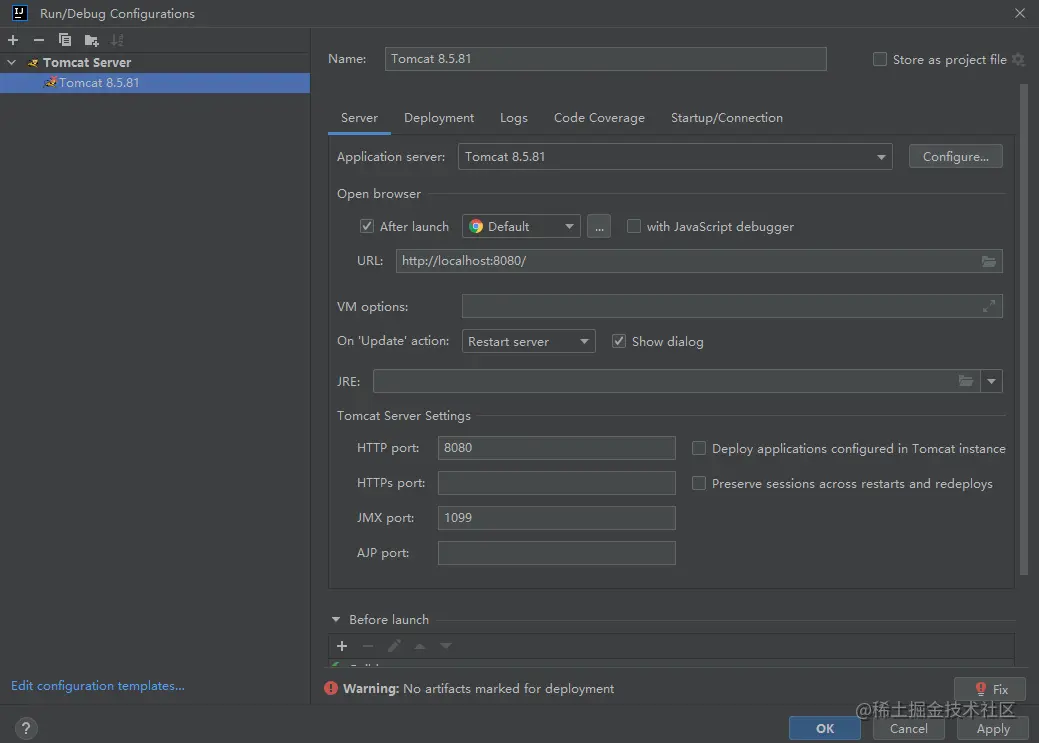Screen dimensions: 1039x743
Task: Browse for the URL folder icon
Action: [x=989, y=261]
